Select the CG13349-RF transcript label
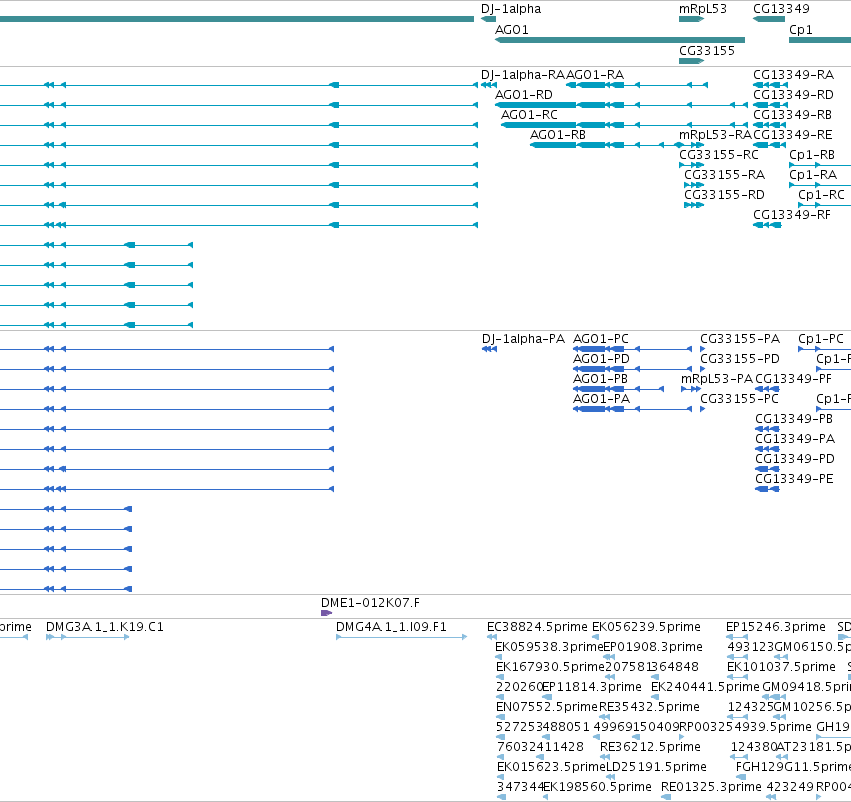The image size is (851, 802). [792, 215]
